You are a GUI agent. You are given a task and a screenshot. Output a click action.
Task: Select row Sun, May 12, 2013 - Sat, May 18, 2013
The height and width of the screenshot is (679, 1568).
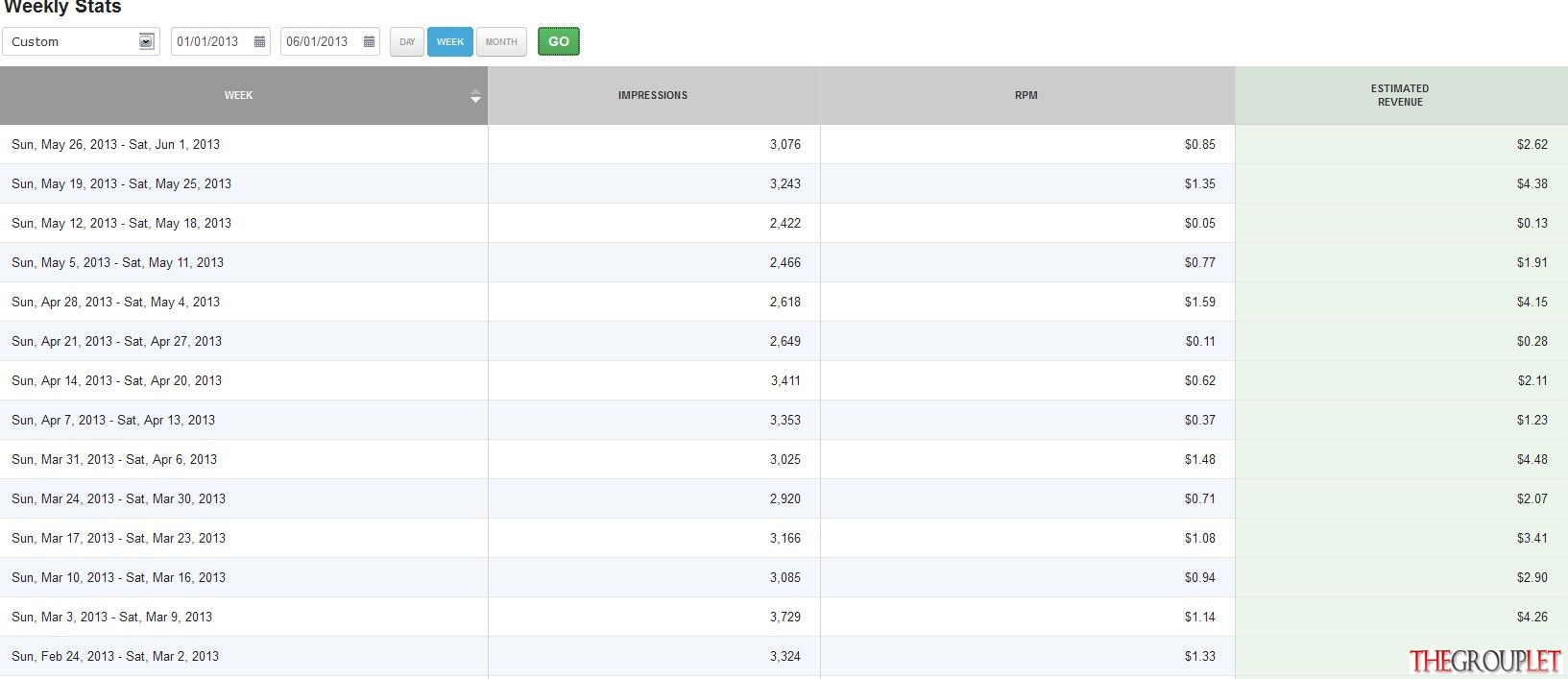784,223
